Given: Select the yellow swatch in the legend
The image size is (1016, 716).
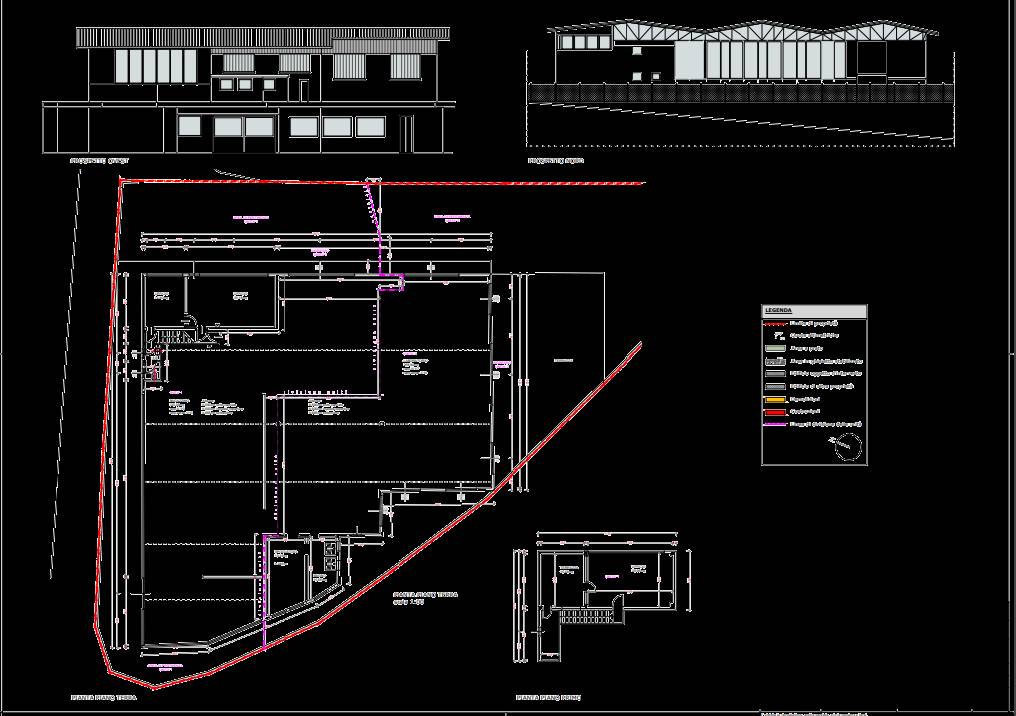Looking at the screenshot, I should click(775, 399).
